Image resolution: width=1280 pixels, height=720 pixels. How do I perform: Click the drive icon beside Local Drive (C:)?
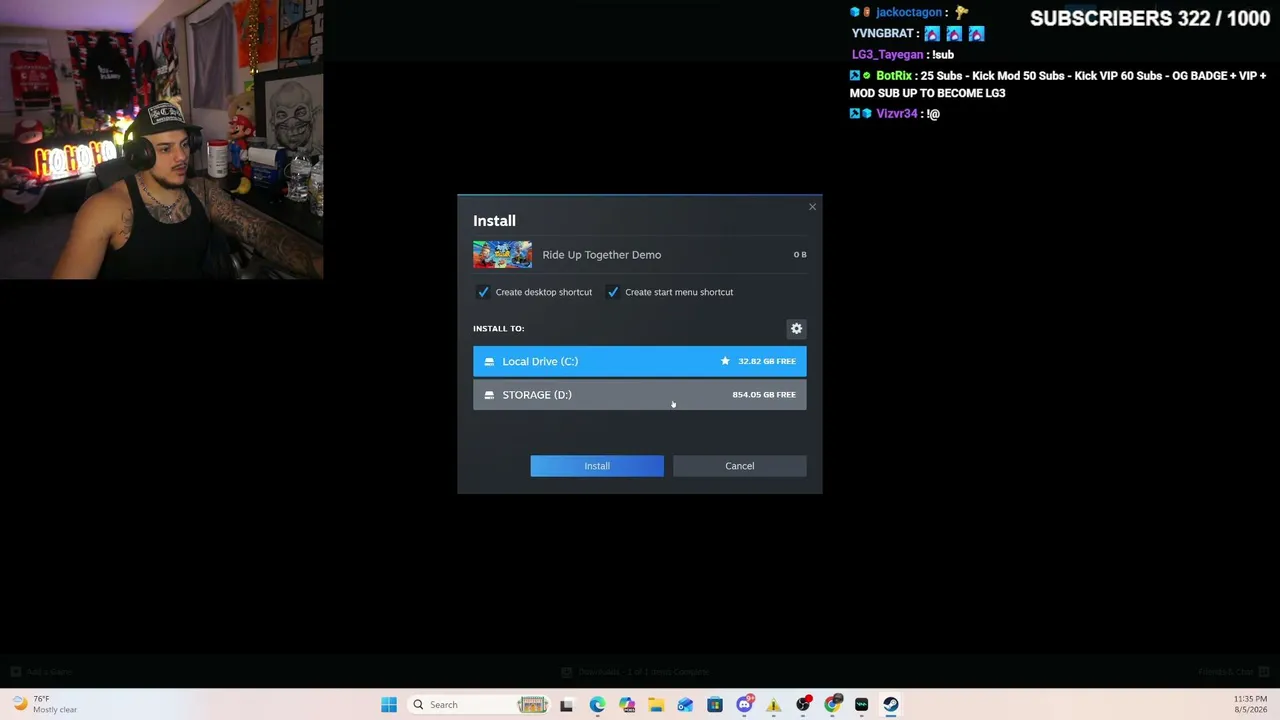tap(489, 362)
